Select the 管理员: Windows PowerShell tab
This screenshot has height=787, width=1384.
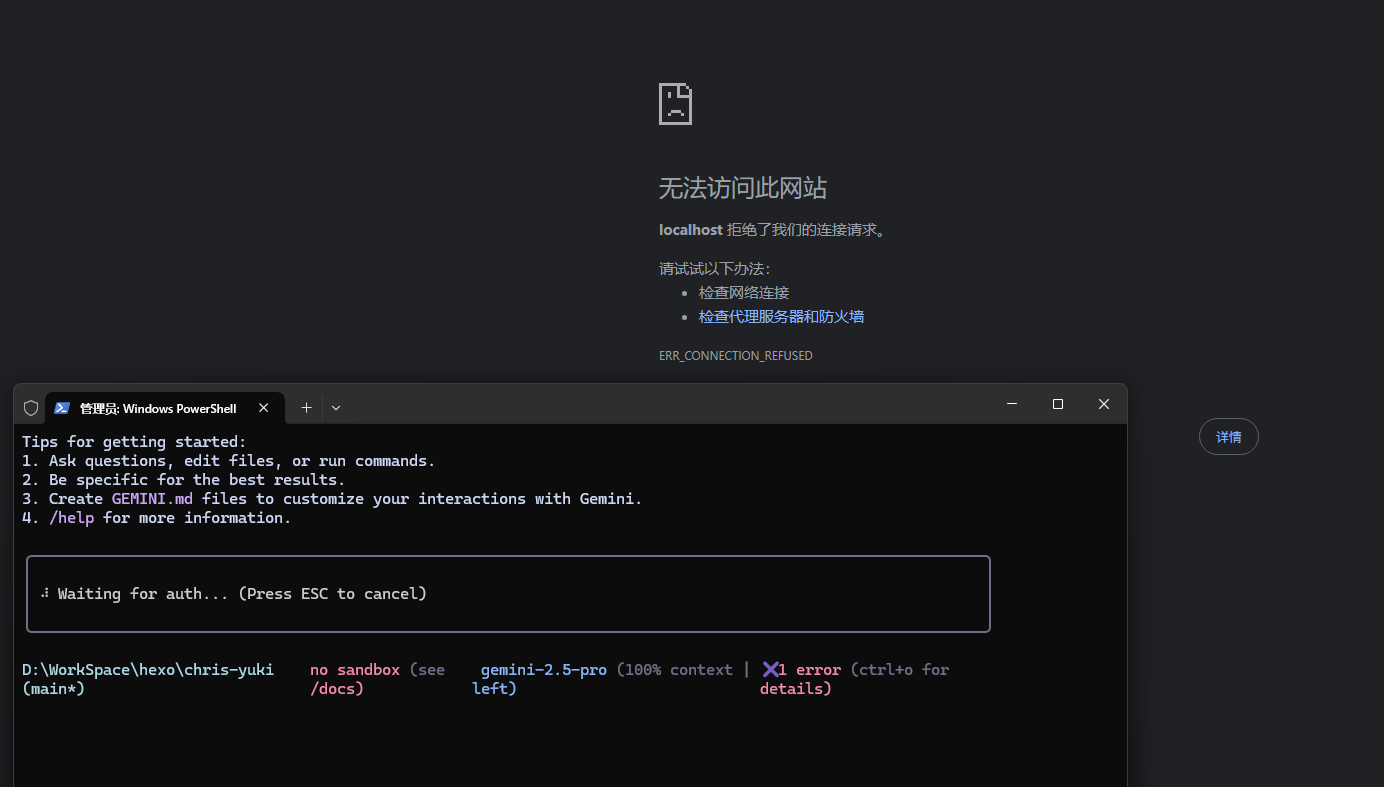(x=160, y=408)
